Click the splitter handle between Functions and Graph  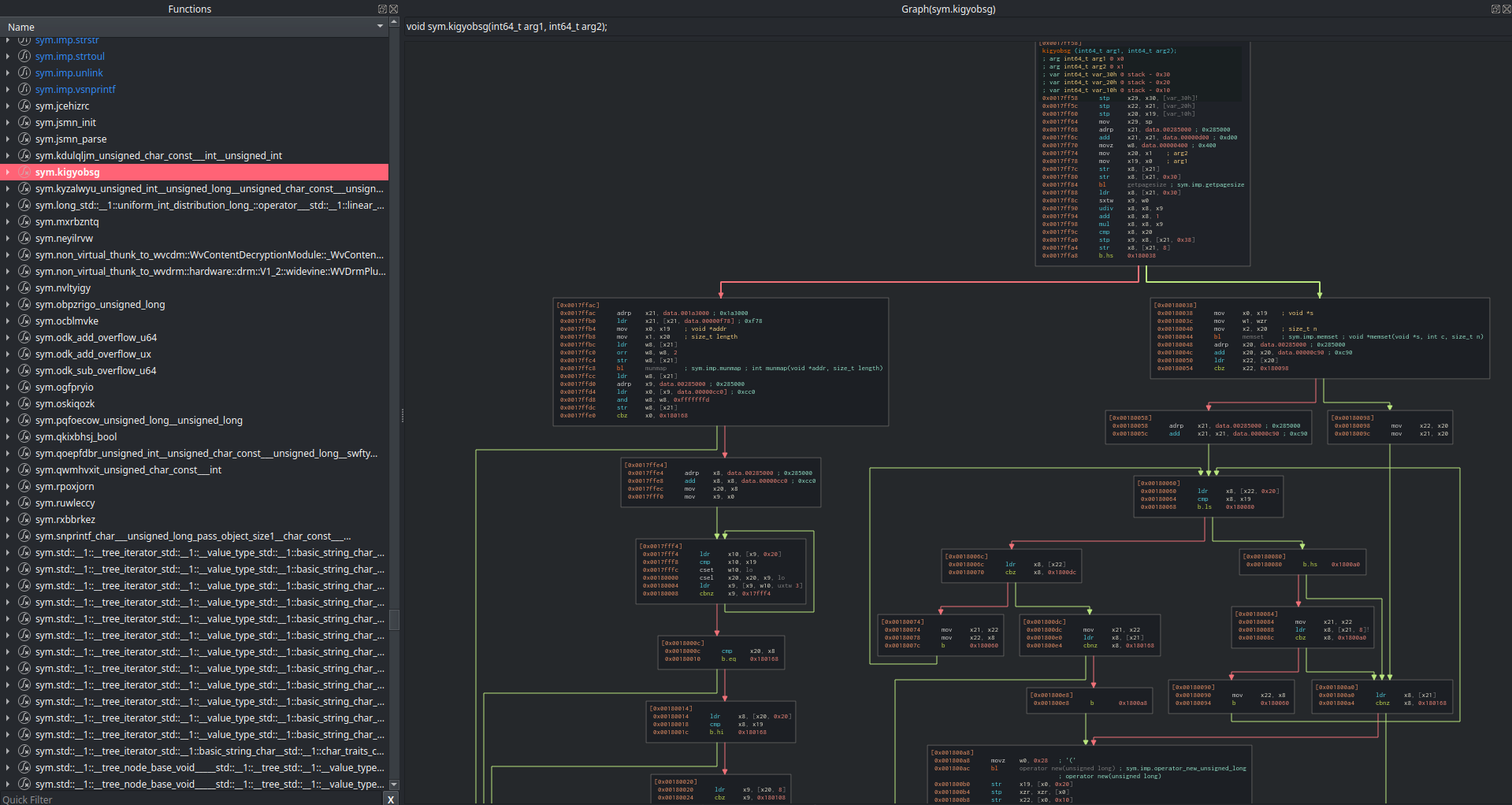point(402,415)
